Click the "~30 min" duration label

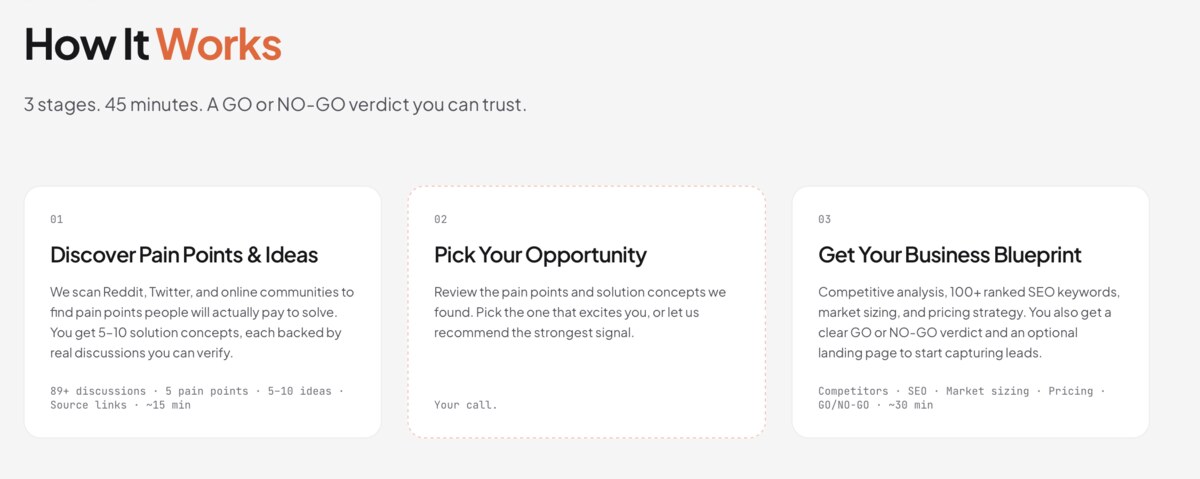pyautogui.click(x=910, y=405)
